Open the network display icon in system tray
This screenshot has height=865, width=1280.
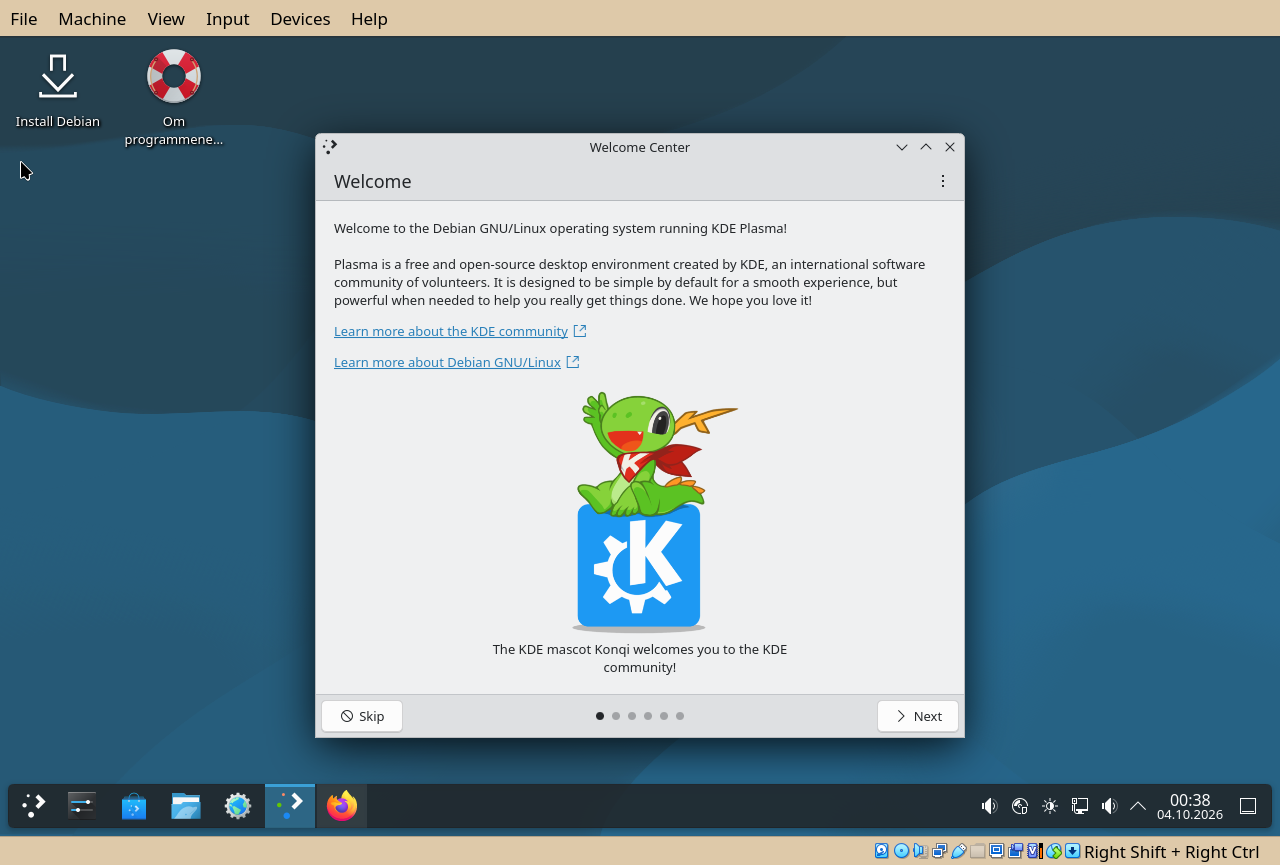point(1080,806)
